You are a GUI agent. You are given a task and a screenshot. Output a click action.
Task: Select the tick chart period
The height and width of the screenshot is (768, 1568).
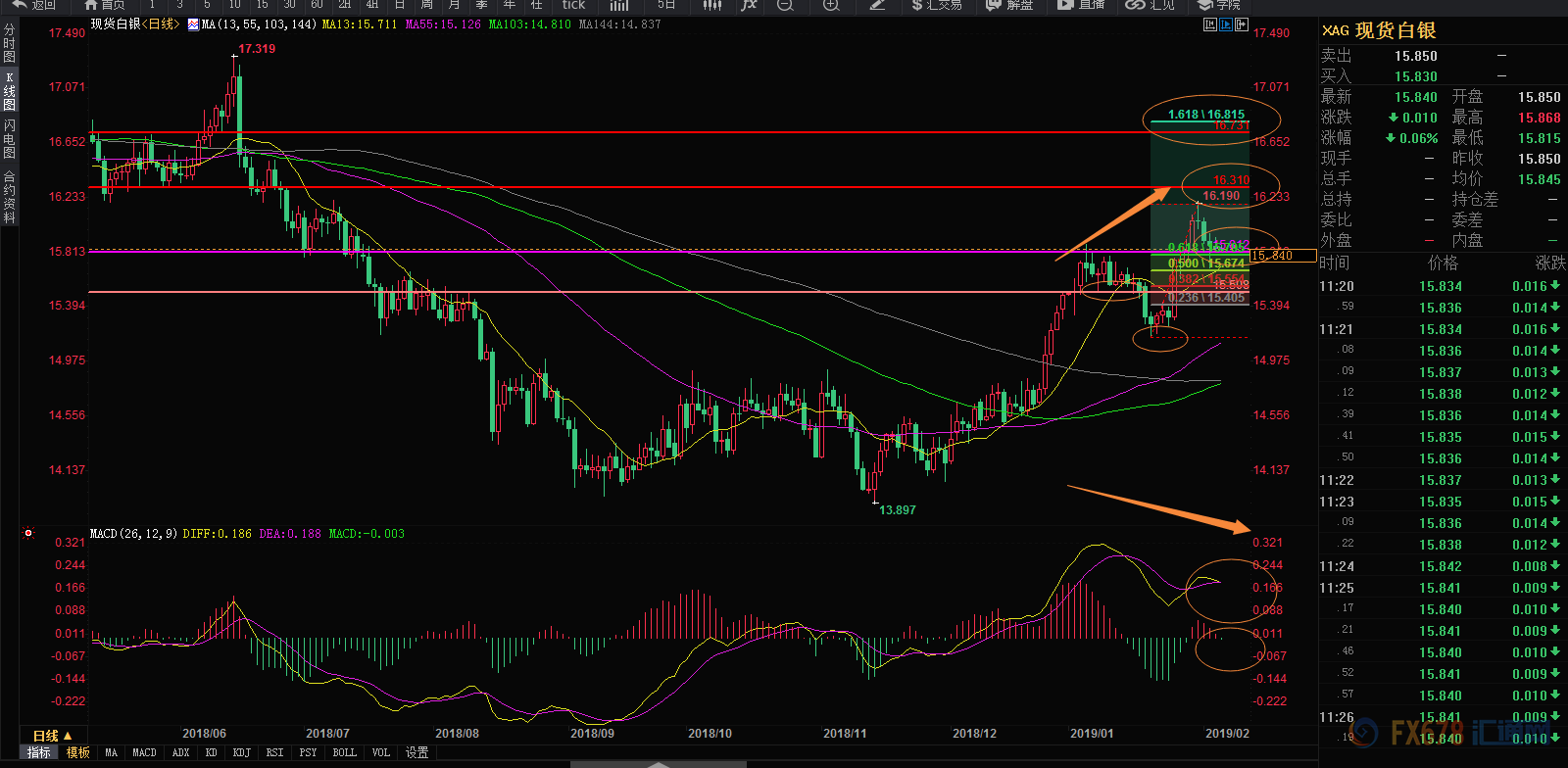pyautogui.click(x=573, y=5)
